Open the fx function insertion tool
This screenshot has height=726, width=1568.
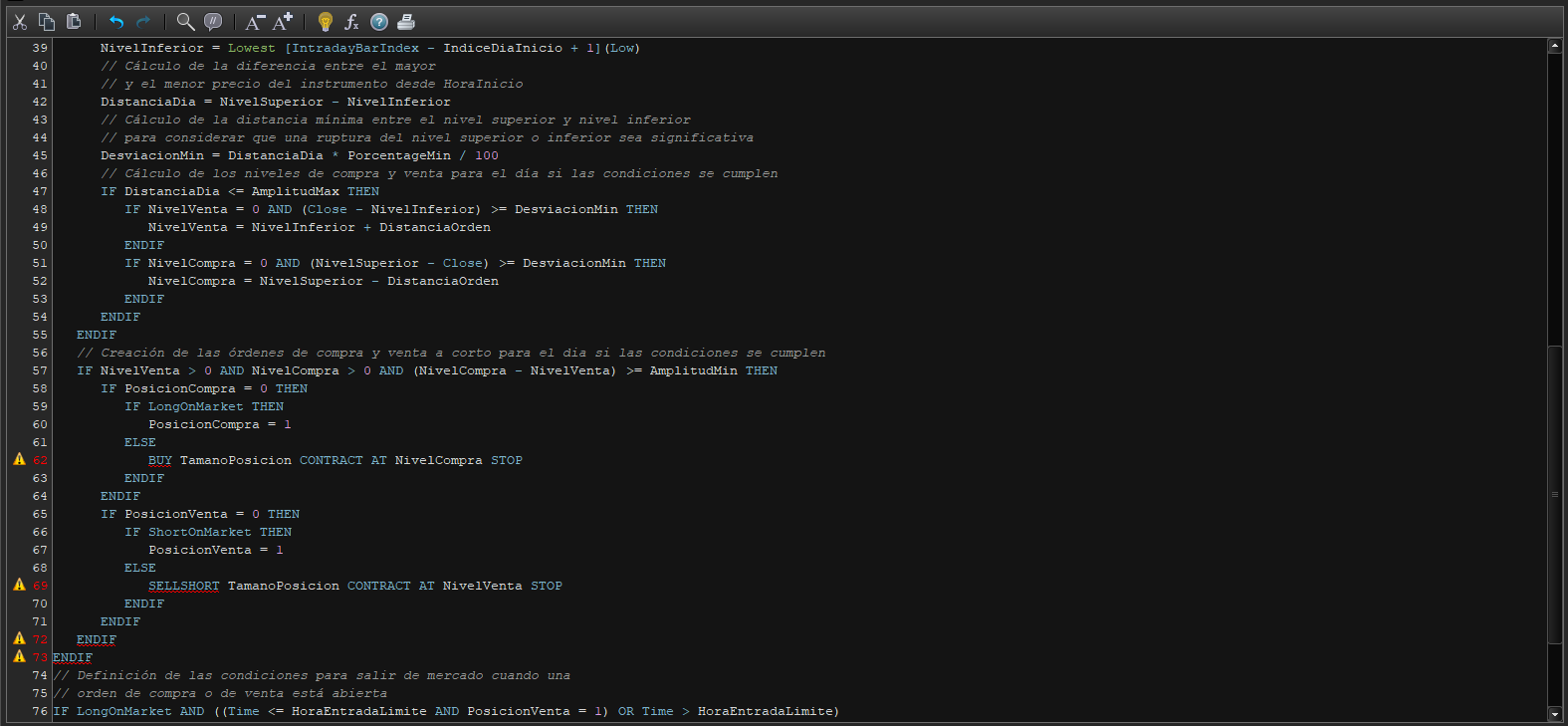click(351, 21)
